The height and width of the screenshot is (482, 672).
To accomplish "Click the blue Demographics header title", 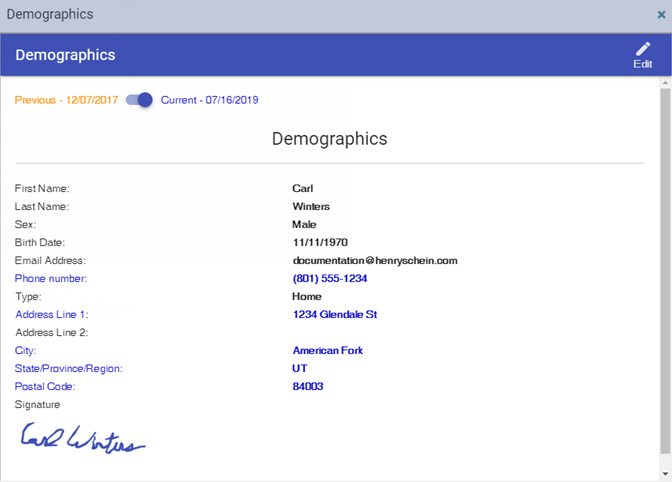I will point(65,55).
